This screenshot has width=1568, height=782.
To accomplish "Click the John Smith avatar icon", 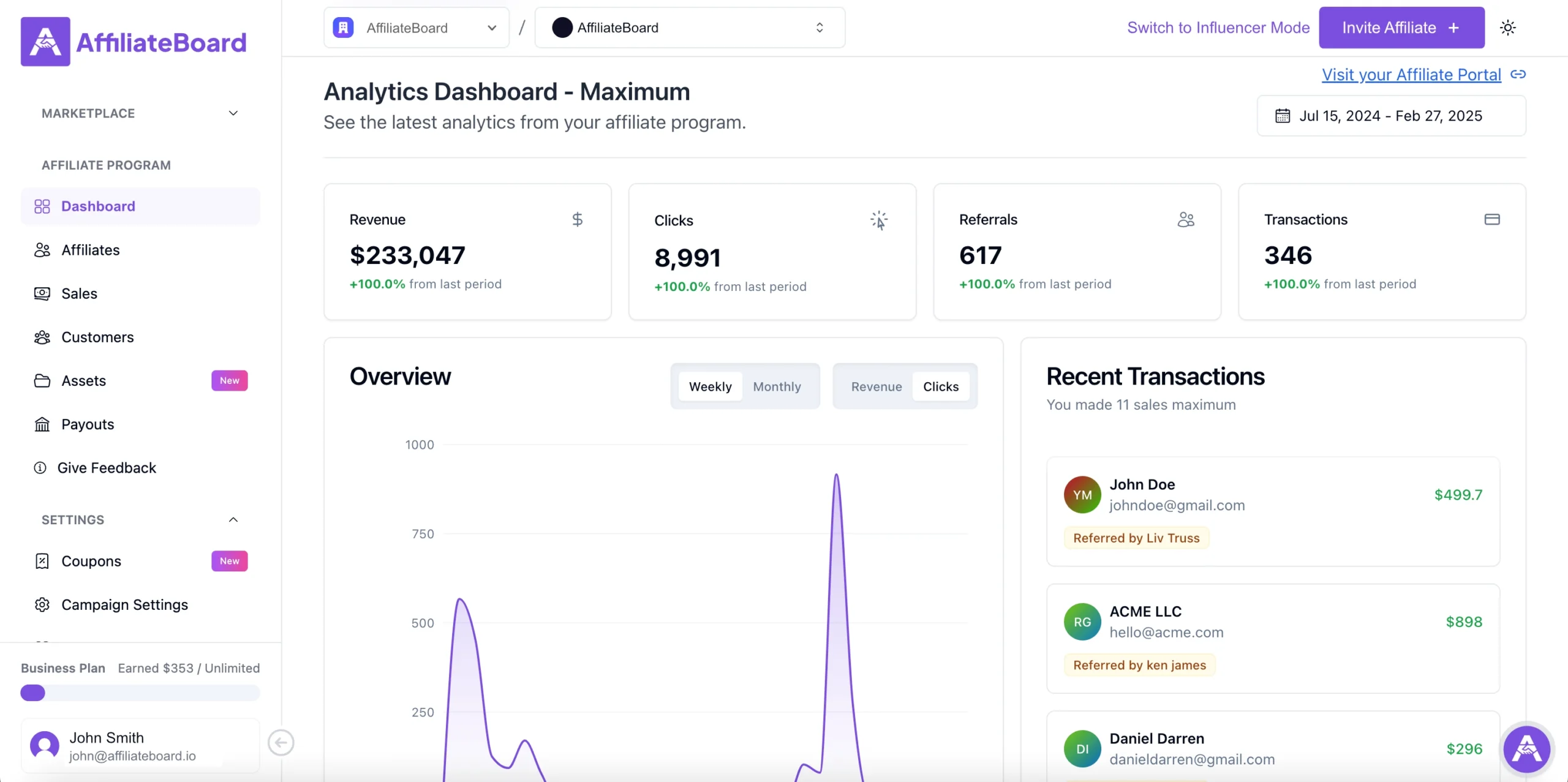I will click(45, 745).
